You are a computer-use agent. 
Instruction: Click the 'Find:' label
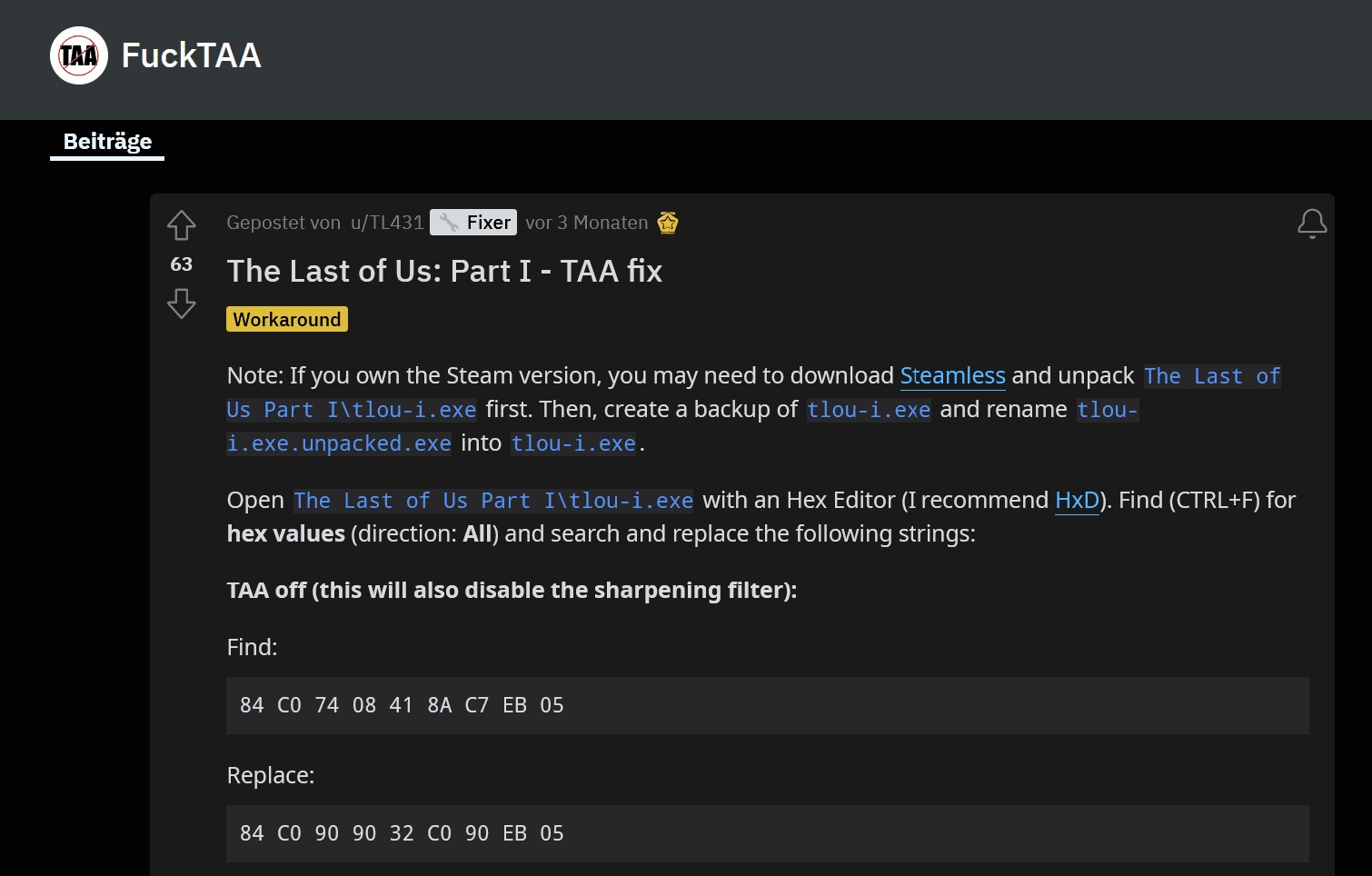pos(252,647)
